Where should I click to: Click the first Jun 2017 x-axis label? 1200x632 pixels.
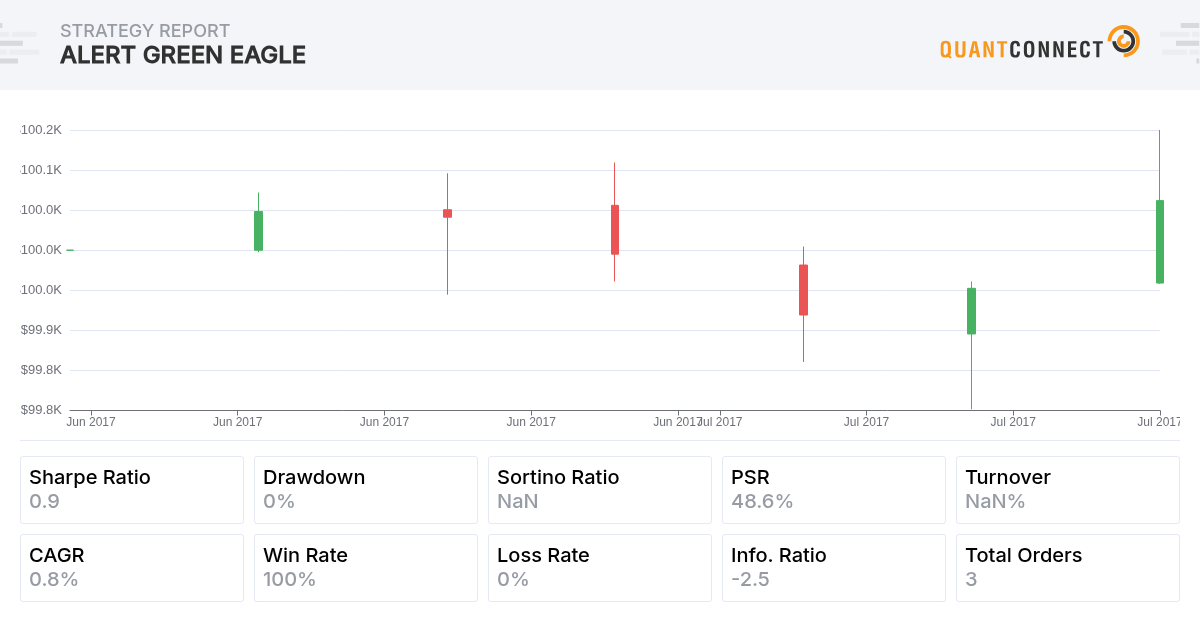point(91,422)
